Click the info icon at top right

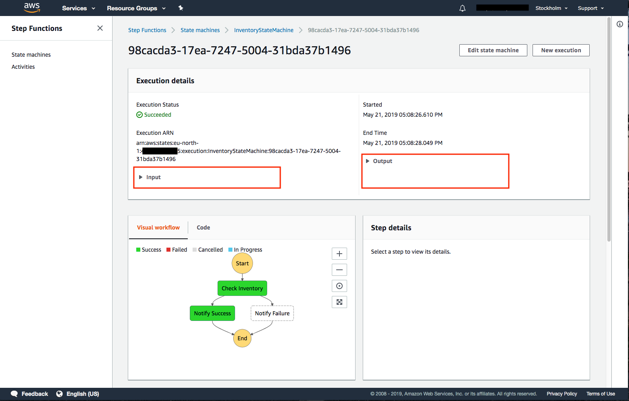click(620, 24)
